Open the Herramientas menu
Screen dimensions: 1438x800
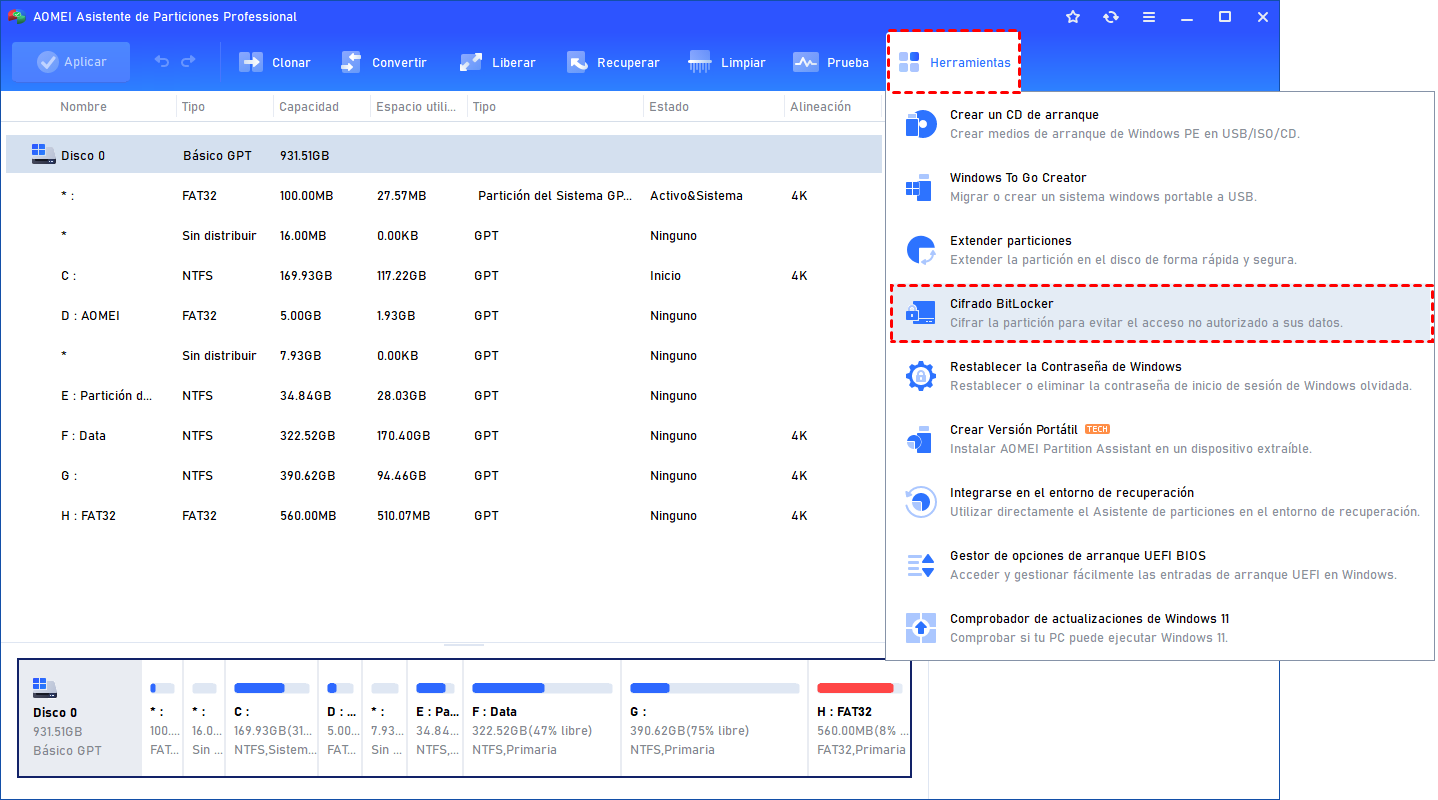pyautogui.click(x=954, y=61)
